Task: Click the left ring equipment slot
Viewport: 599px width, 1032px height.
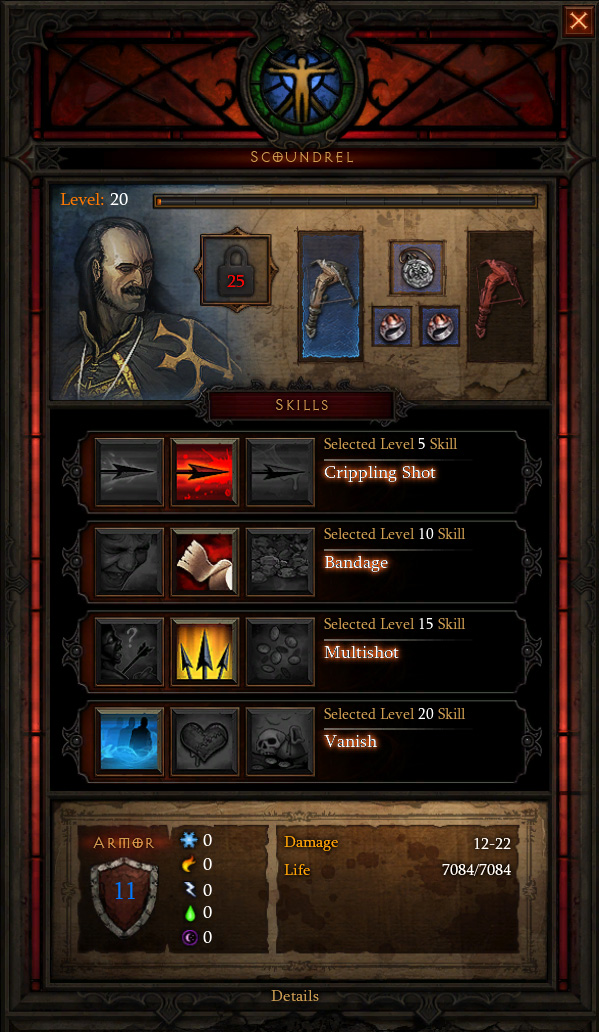Action: point(392,326)
